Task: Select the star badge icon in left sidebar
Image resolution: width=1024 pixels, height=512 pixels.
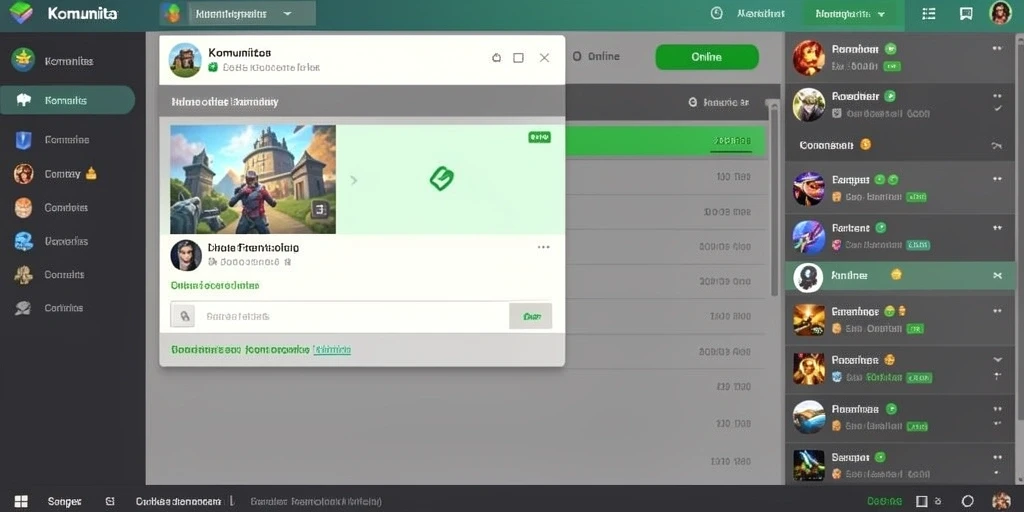Action: coord(23,60)
